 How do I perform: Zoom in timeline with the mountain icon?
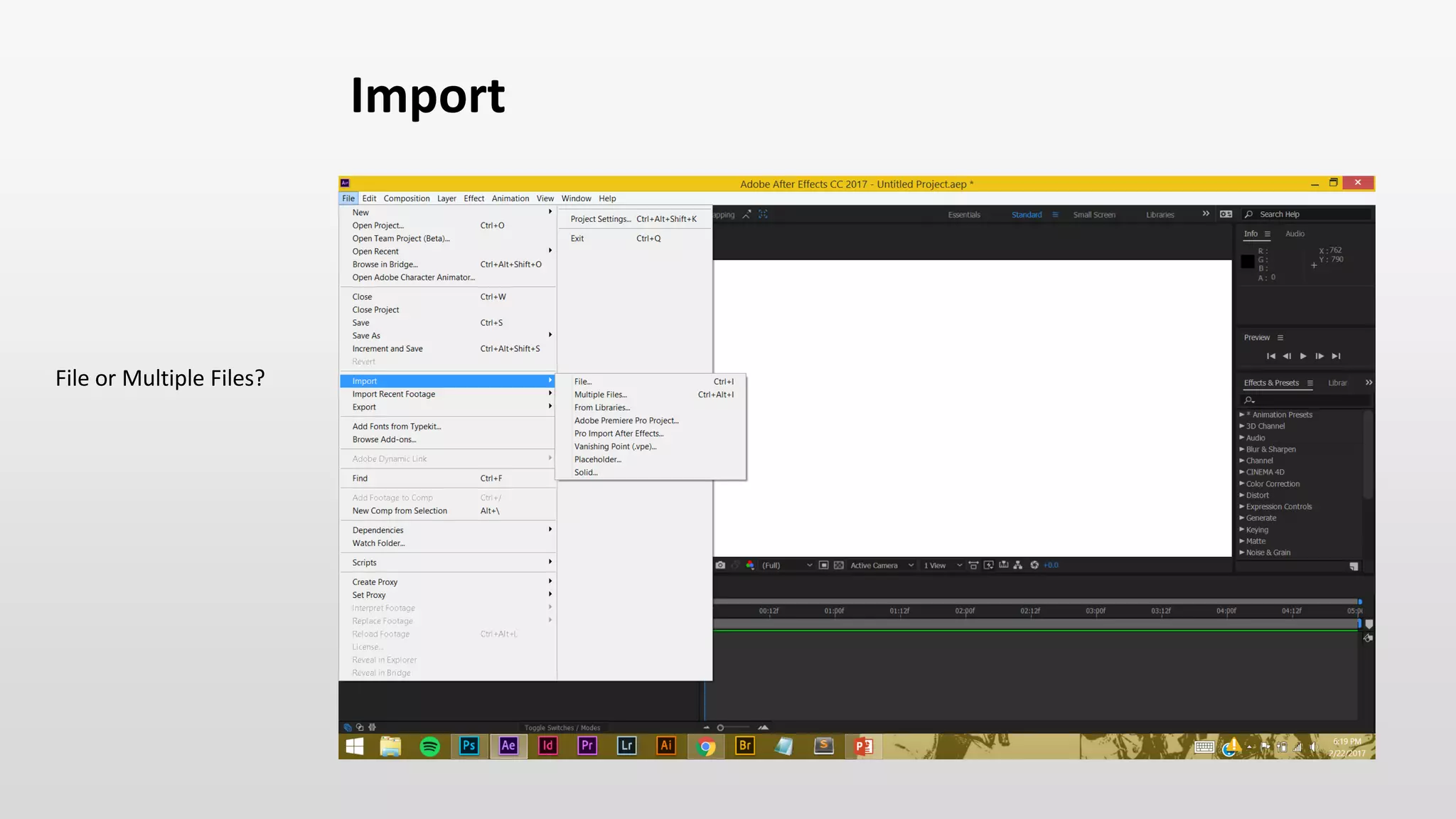[764, 728]
